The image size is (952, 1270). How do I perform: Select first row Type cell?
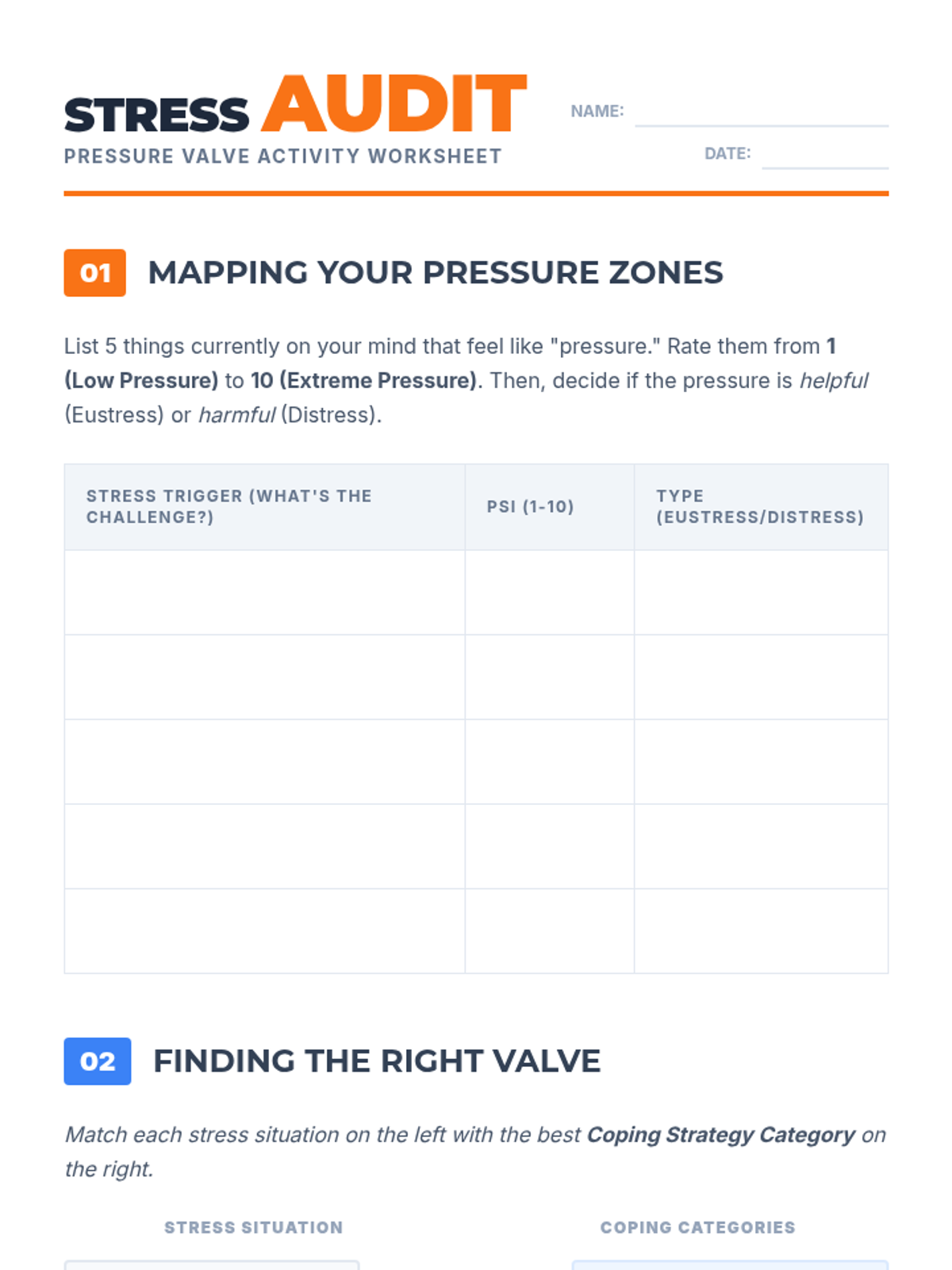coord(762,592)
